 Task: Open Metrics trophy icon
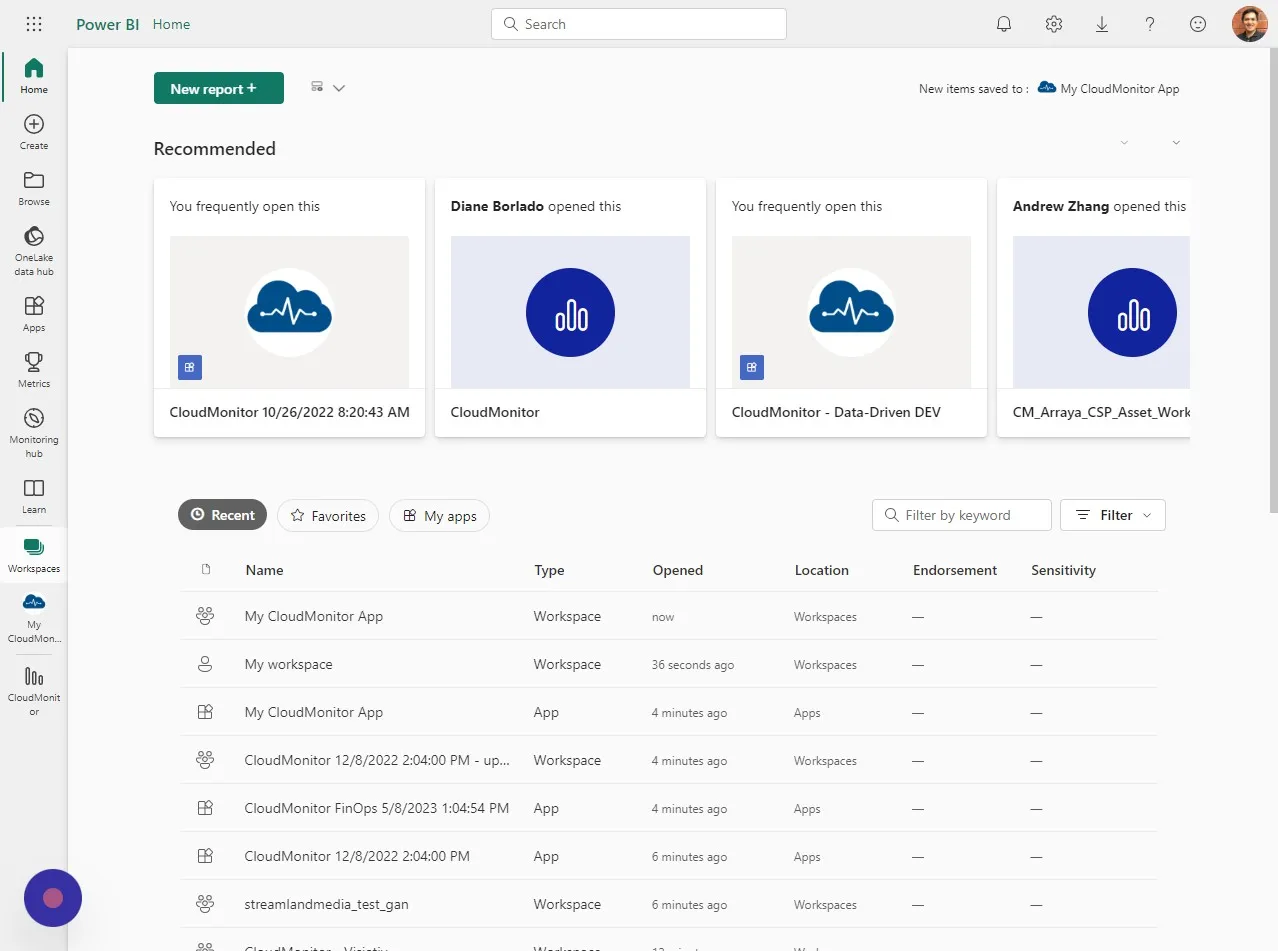pyautogui.click(x=34, y=361)
